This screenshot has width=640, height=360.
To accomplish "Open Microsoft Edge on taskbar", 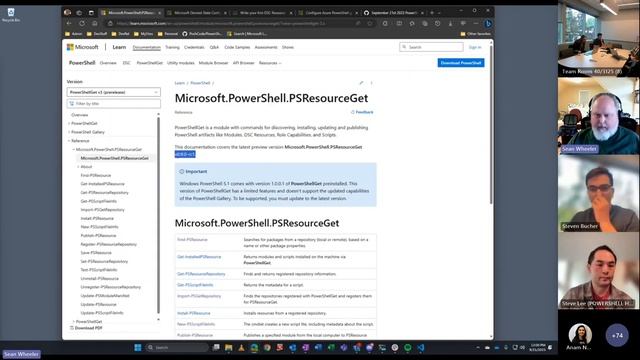I will coord(254,348).
